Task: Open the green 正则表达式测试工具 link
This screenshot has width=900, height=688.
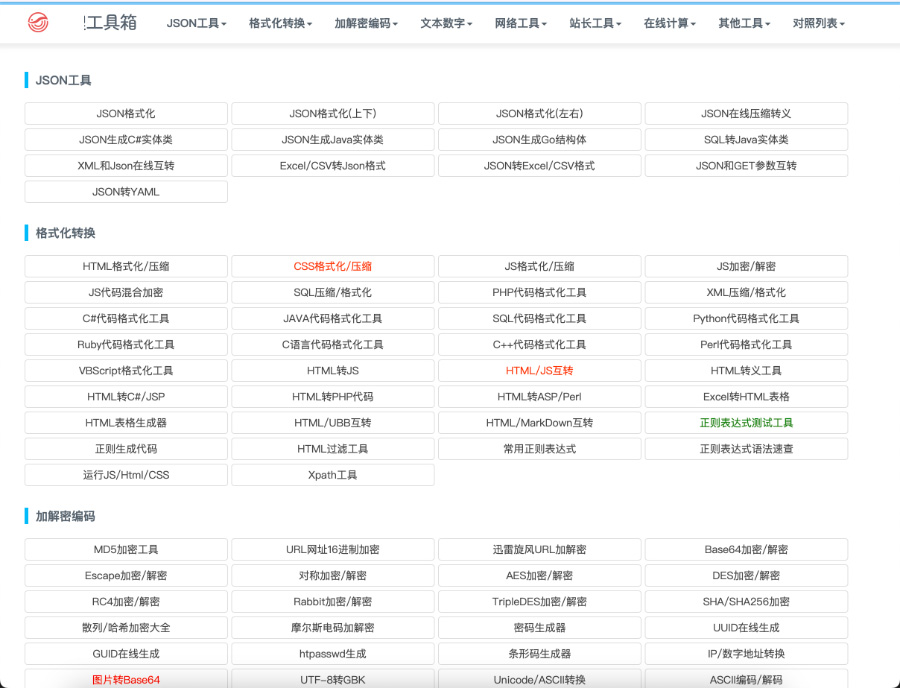Action: click(746, 423)
